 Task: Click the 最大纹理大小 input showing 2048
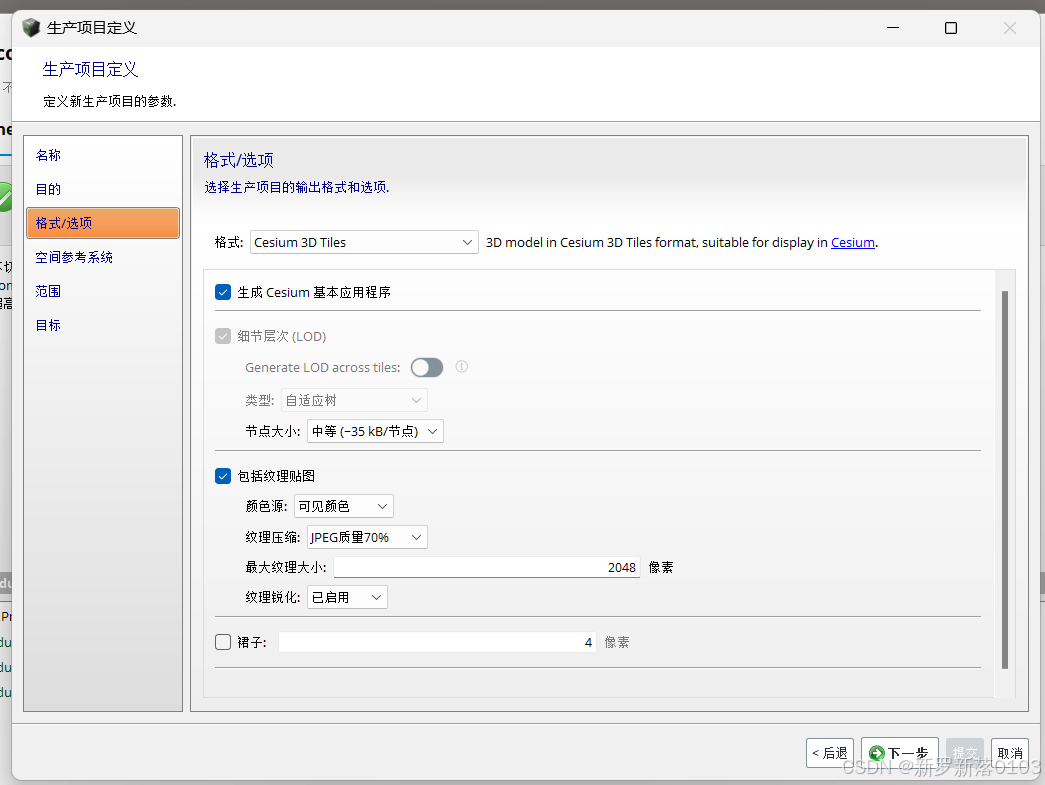coord(486,567)
